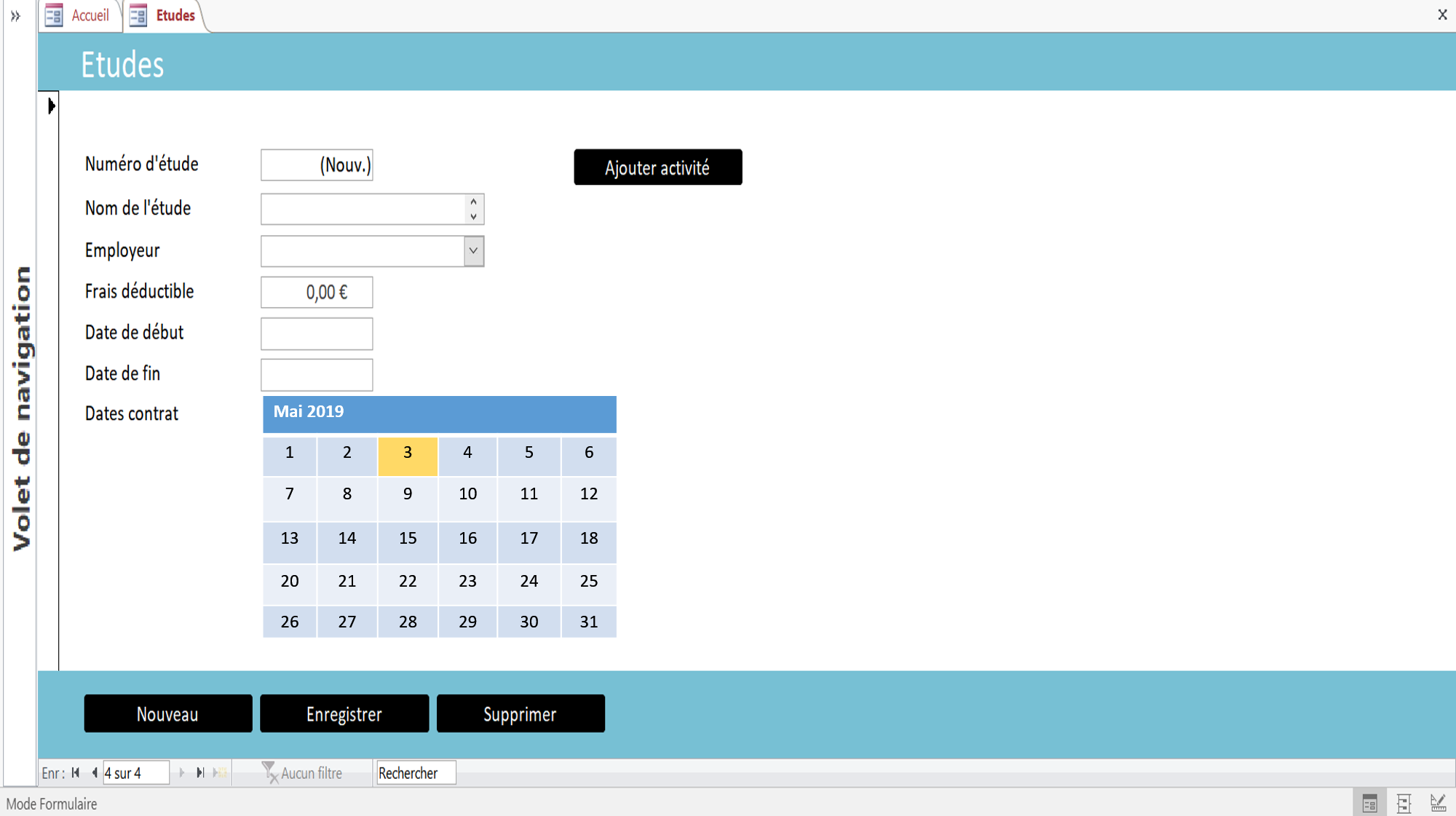
Task: Click the record number box '4 sur 4'
Action: pyautogui.click(x=135, y=773)
